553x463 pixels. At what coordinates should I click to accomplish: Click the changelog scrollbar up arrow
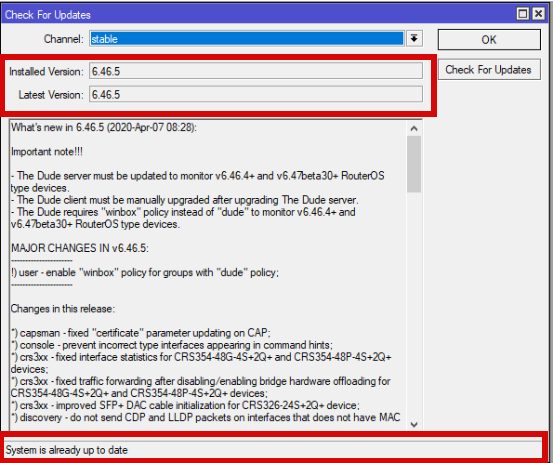414,128
